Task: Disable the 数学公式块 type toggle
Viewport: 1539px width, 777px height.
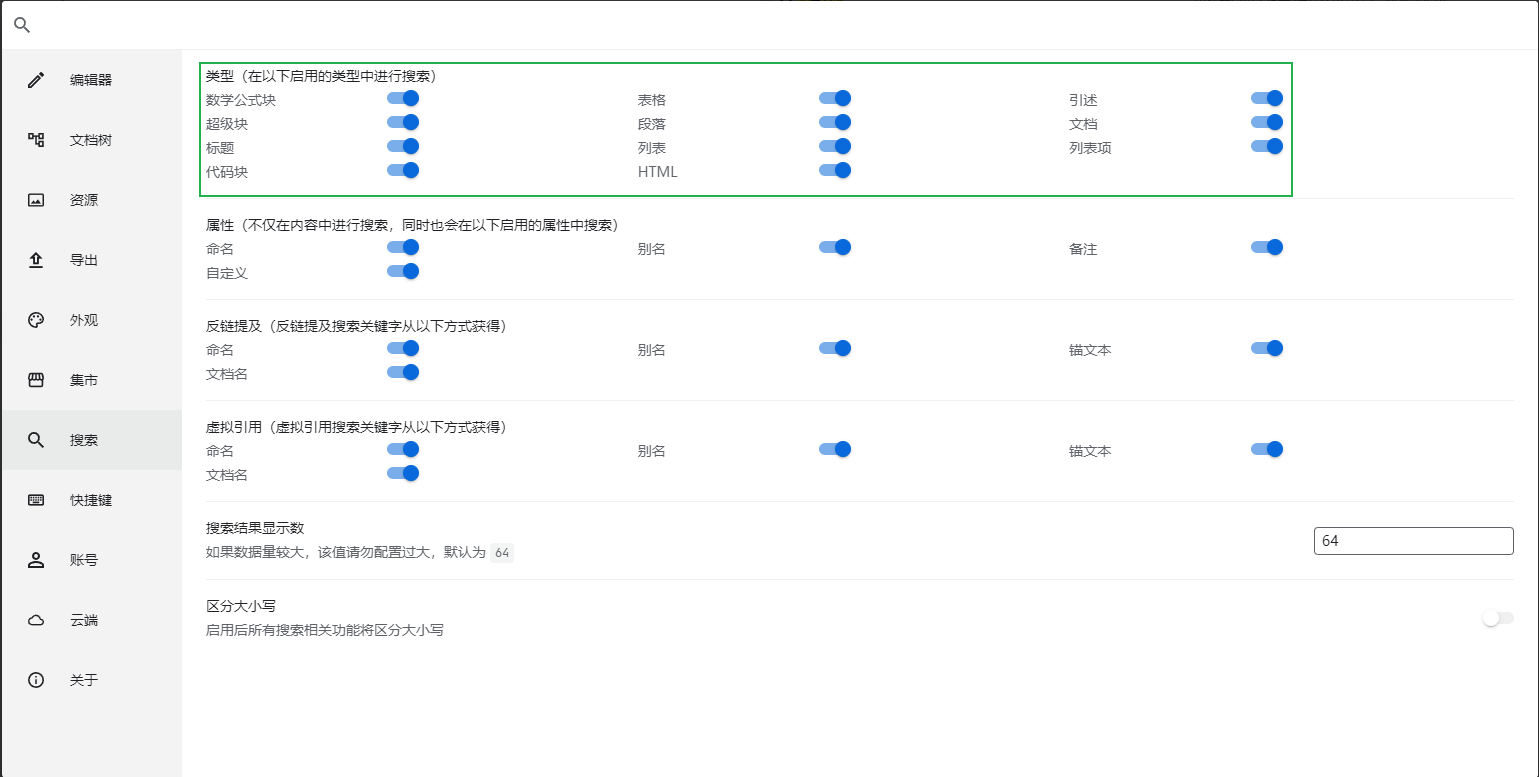Action: click(x=403, y=98)
